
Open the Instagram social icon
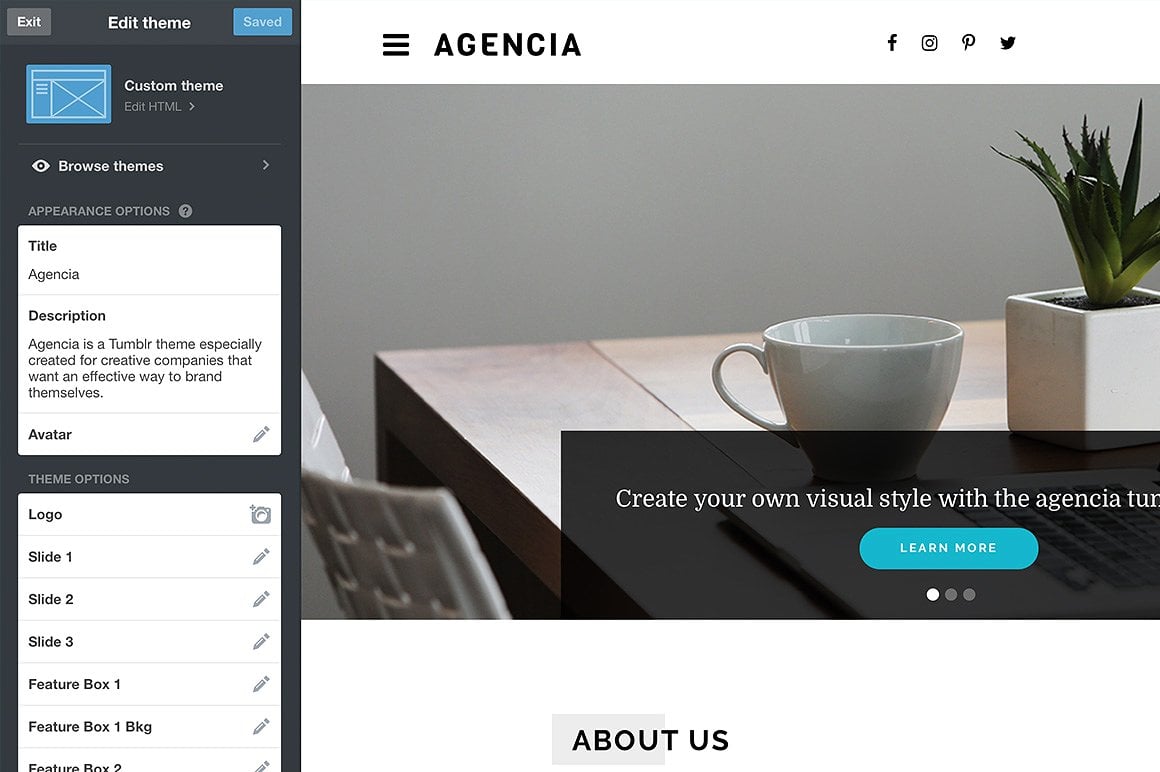[x=929, y=43]
